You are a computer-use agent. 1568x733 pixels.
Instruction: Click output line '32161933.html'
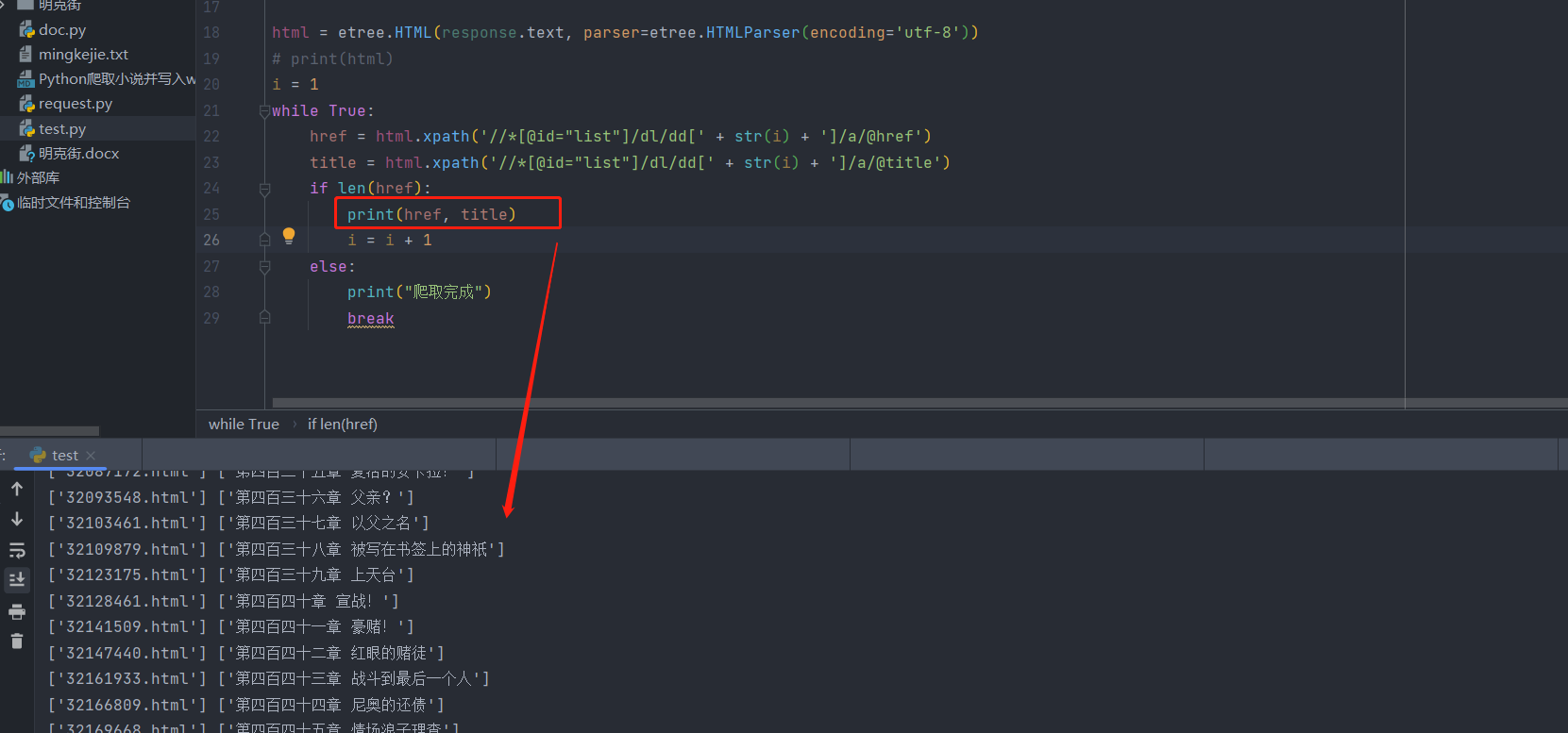269,678
